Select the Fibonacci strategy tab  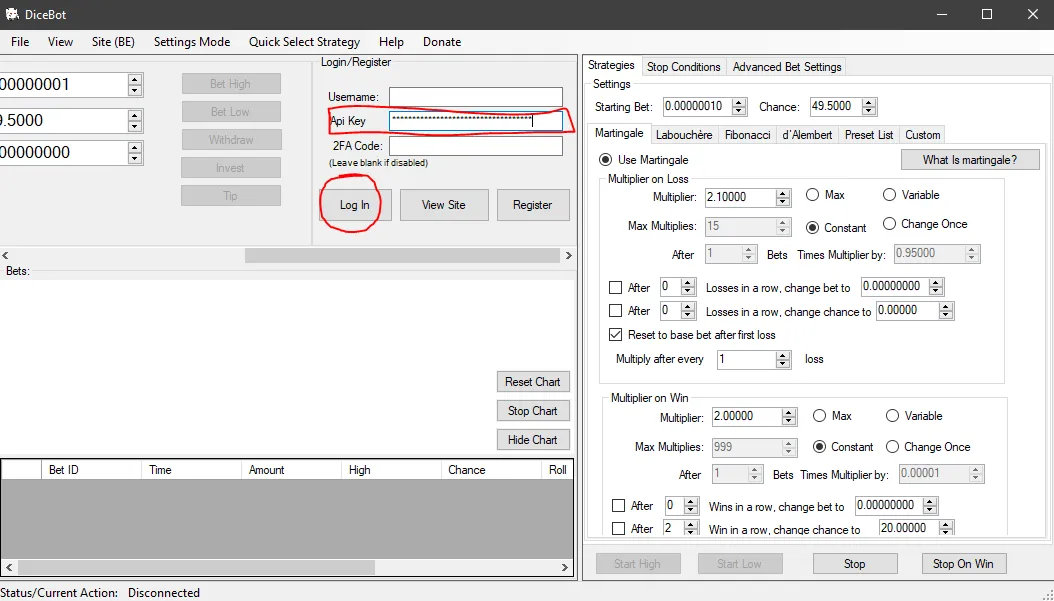click(747, 134)
